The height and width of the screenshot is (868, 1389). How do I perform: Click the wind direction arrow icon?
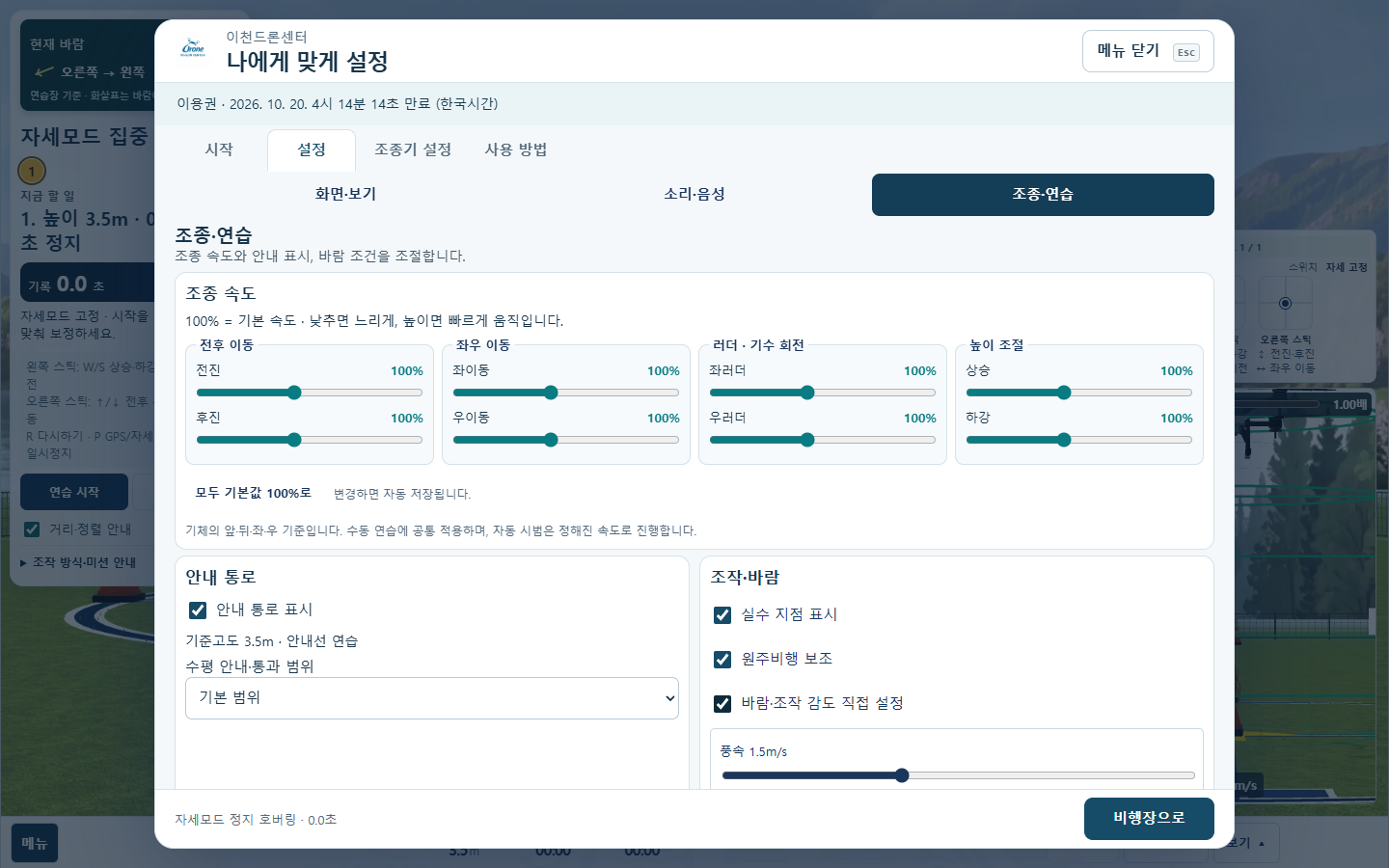(43, 71)
